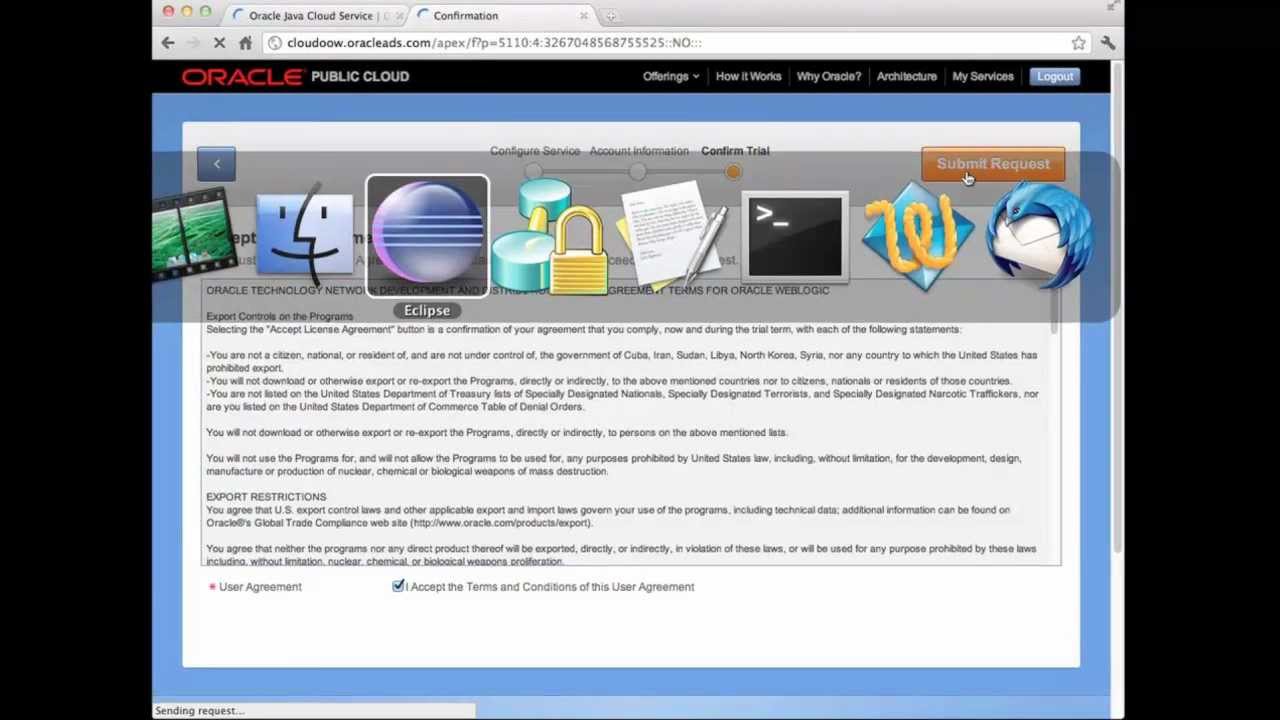The width and height of the screenshot is (1280, 720).
Task: Go to the Architecture page
Action: [x=906, y=76]
